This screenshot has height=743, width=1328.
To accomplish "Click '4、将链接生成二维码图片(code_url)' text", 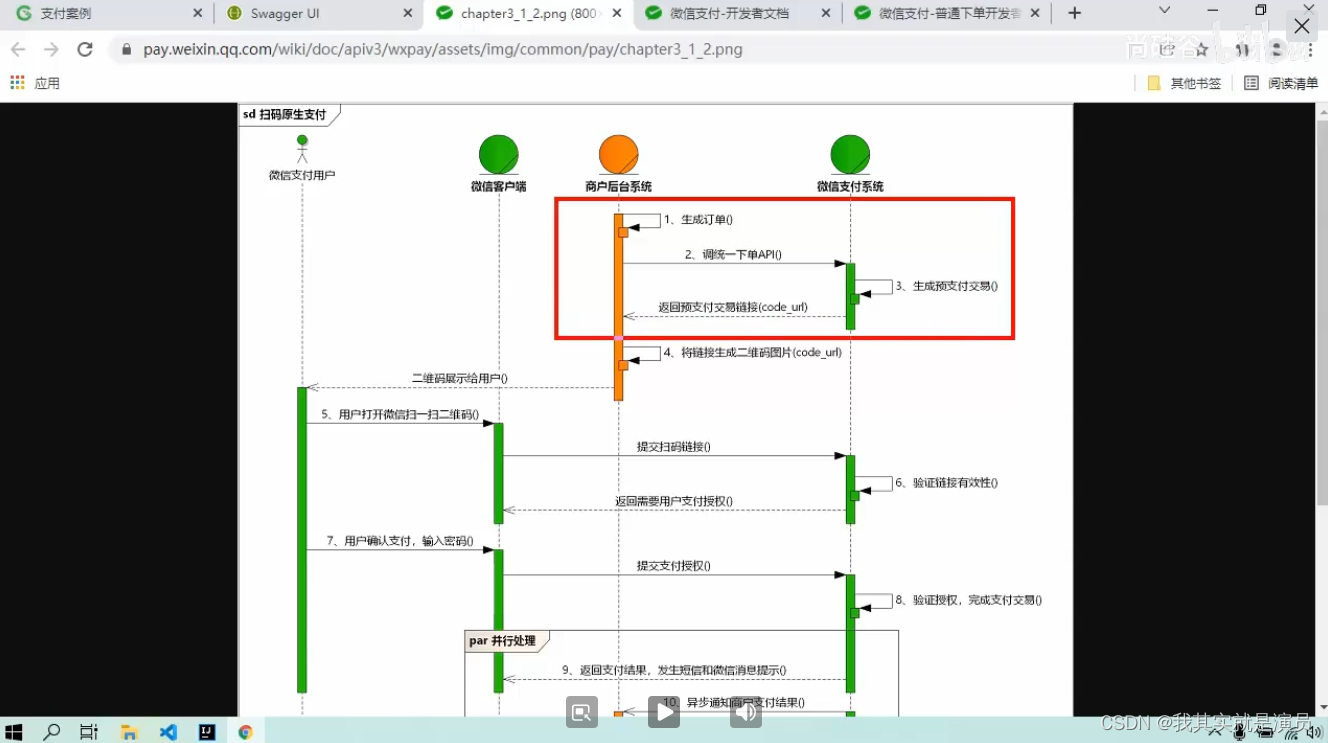I will click(x=753, y=352).
